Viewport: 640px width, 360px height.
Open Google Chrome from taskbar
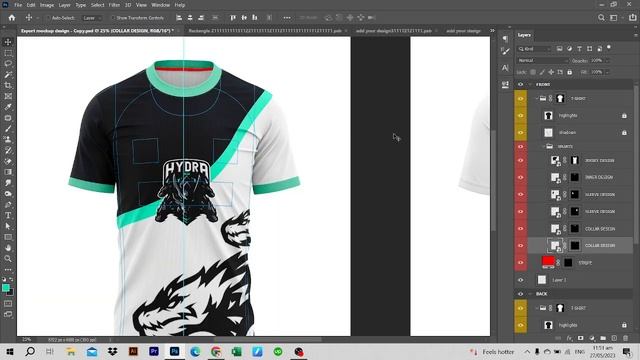(x=216, y=351)
